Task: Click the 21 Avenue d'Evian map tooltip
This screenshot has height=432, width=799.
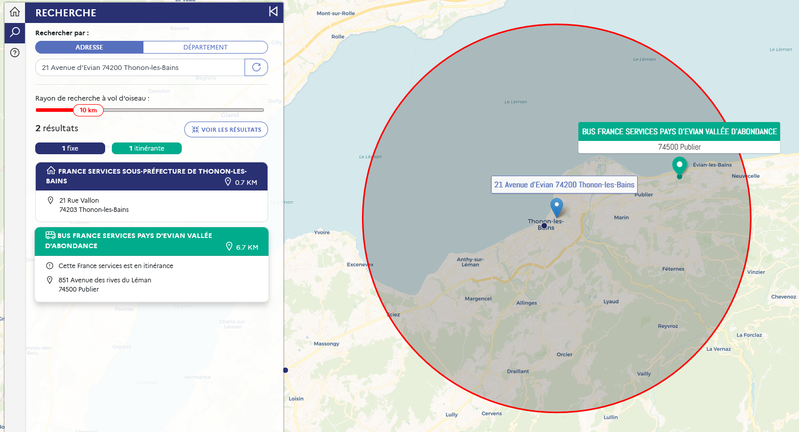Action: pos(565,184)
